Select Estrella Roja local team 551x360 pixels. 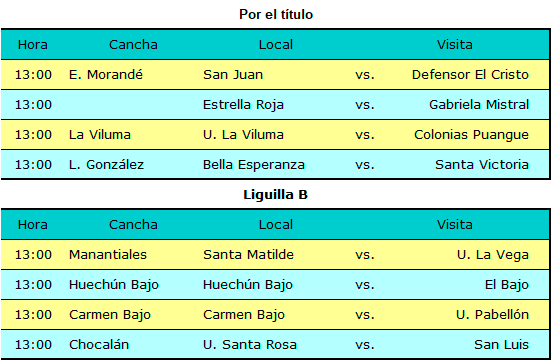[x=243, y=105]
